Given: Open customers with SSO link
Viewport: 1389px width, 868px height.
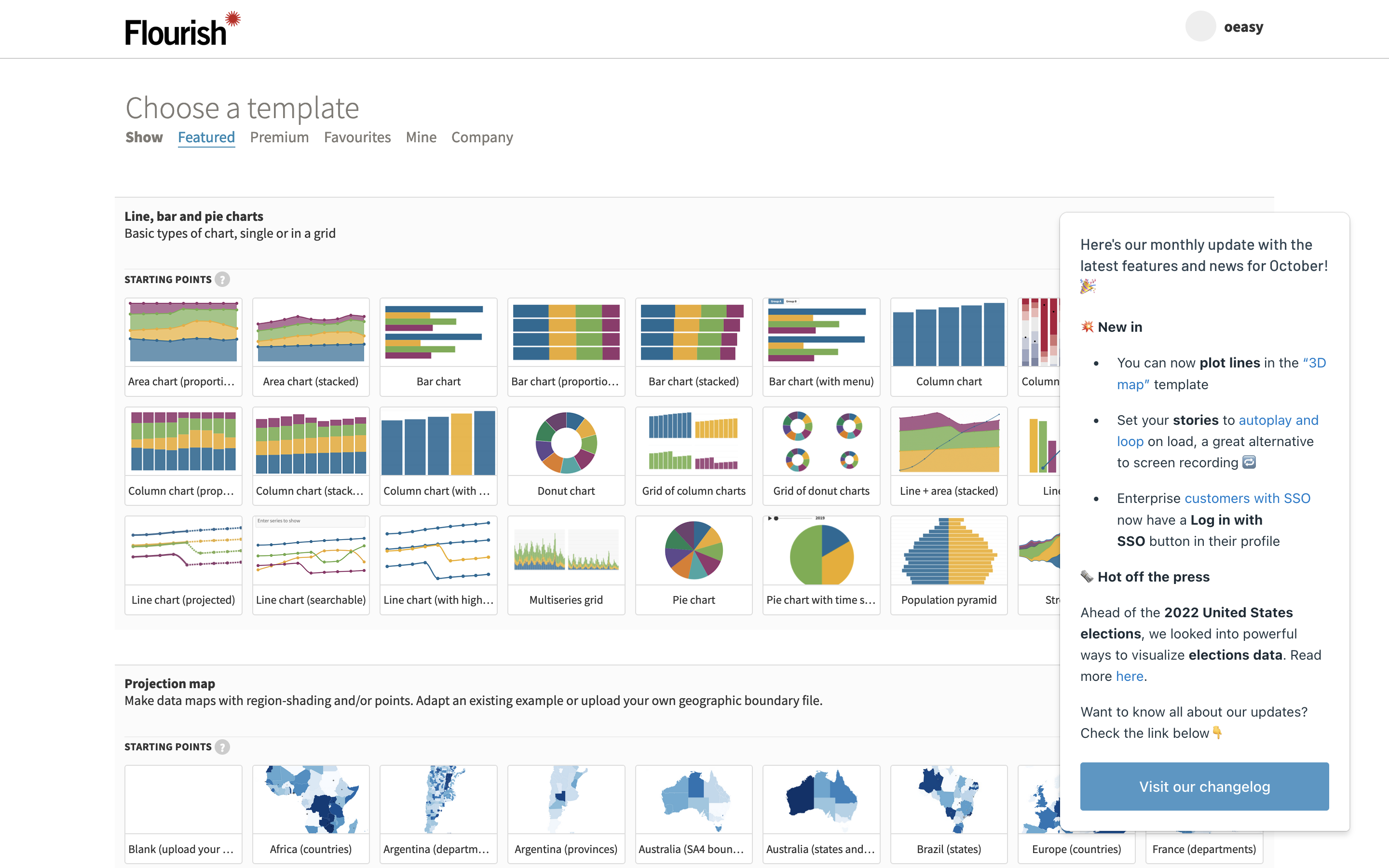Looking at the screenshot, I should pyautogui.click(x=1247, y=498).
